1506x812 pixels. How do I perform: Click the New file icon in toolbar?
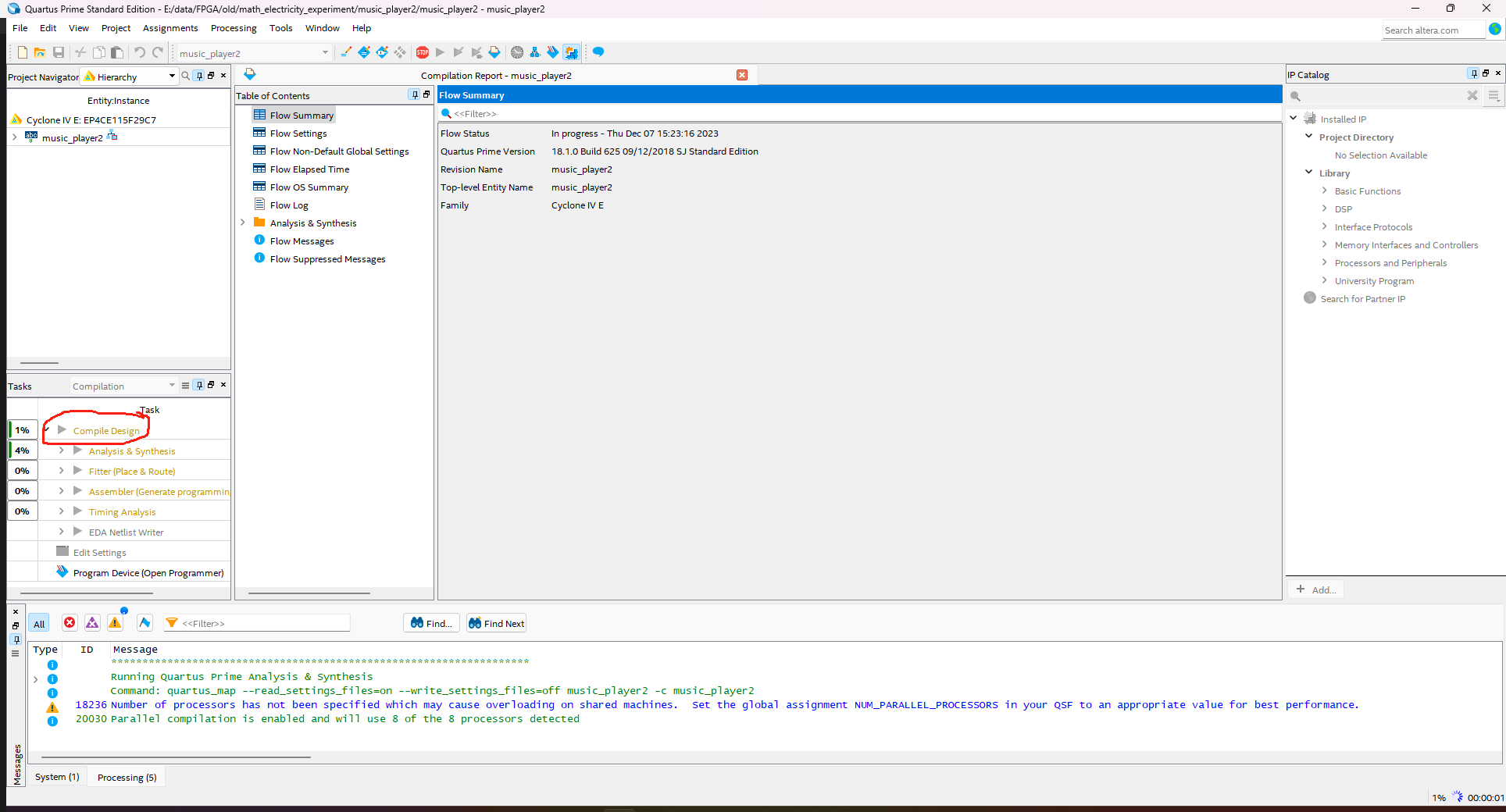tap(23, 52)
